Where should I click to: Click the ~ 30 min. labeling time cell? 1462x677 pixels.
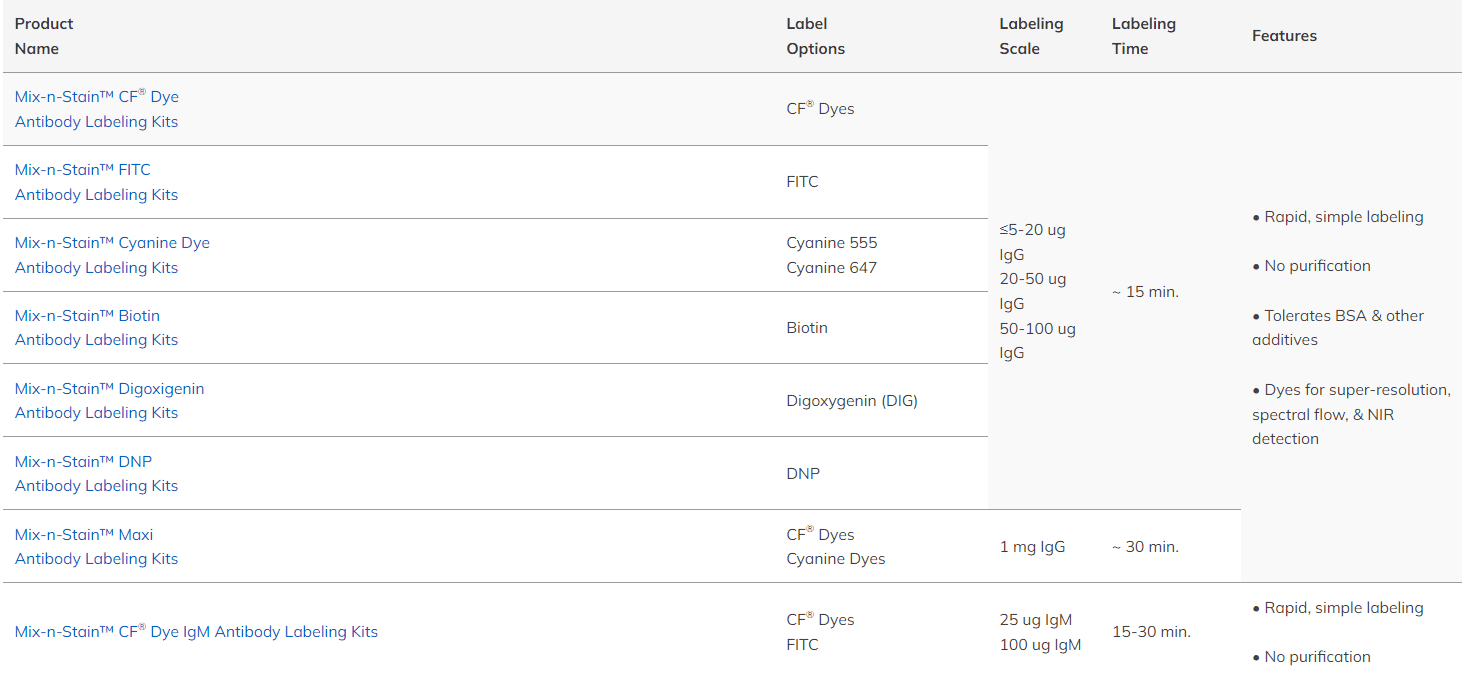pos(1145,547)
